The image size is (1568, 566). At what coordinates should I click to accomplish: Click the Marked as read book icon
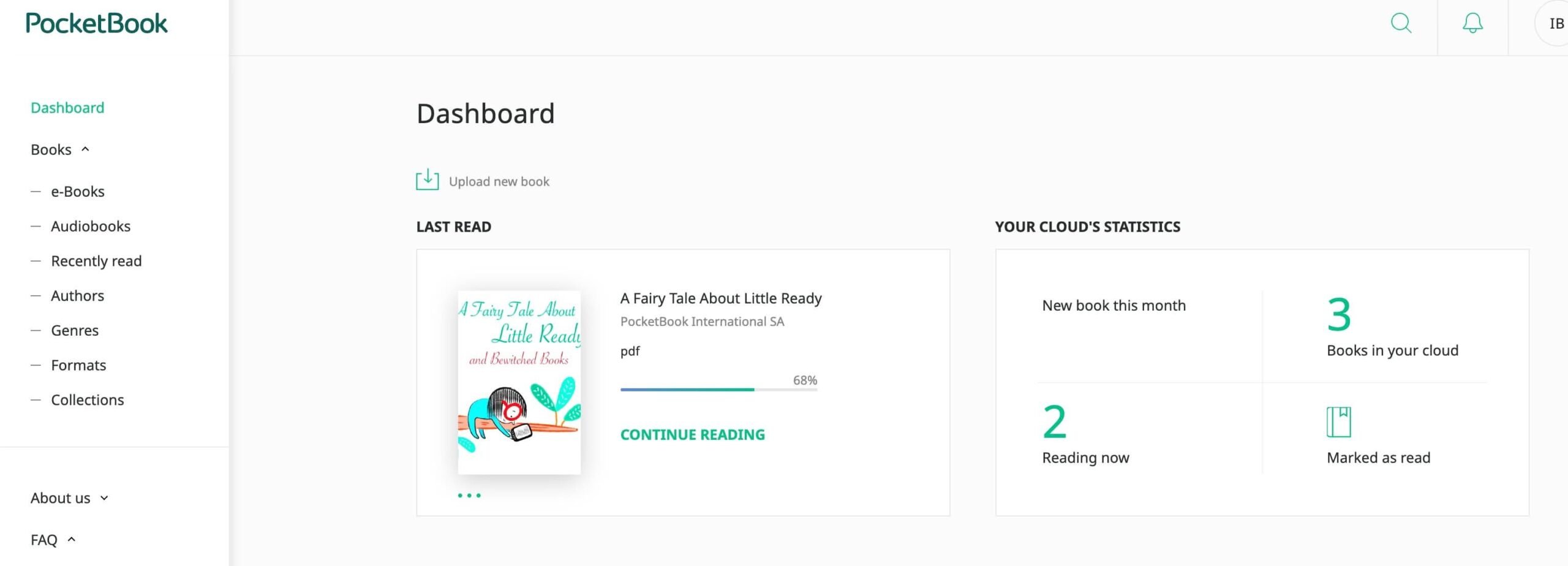(x=1338, y=422)
